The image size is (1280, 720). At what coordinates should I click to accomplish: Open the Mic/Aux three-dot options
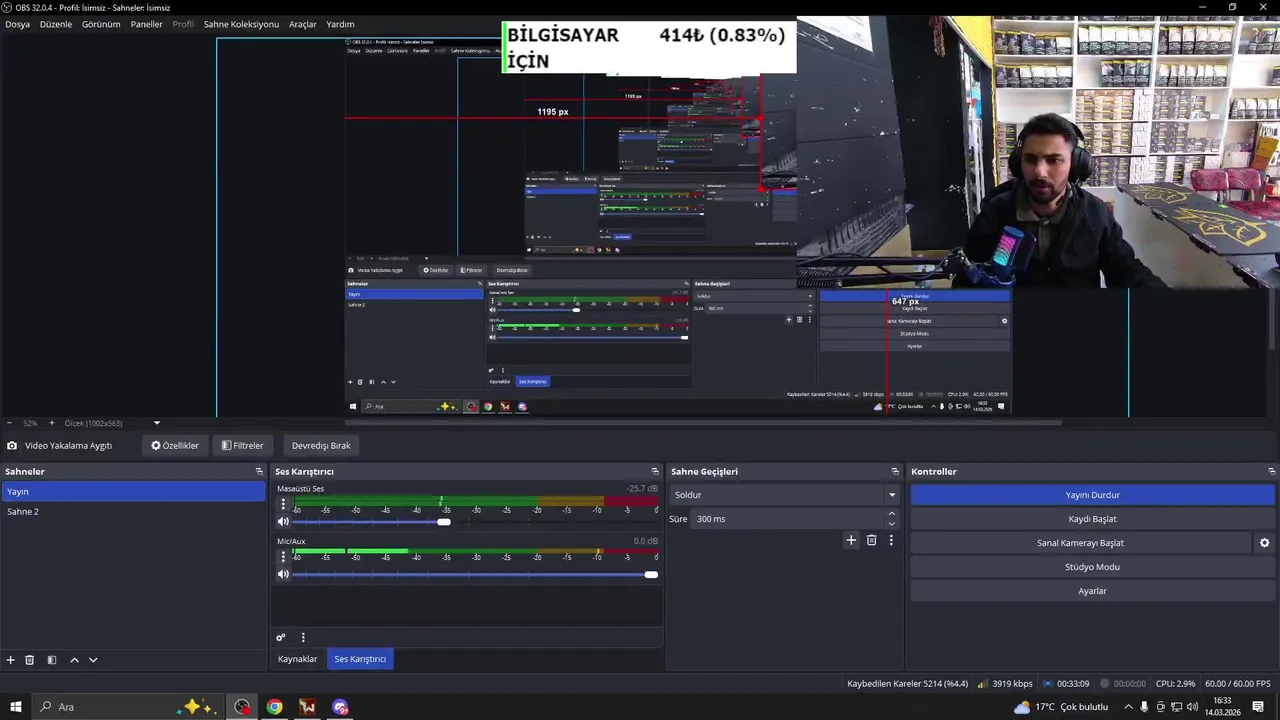pyautogui.click(x=283, y=556)
